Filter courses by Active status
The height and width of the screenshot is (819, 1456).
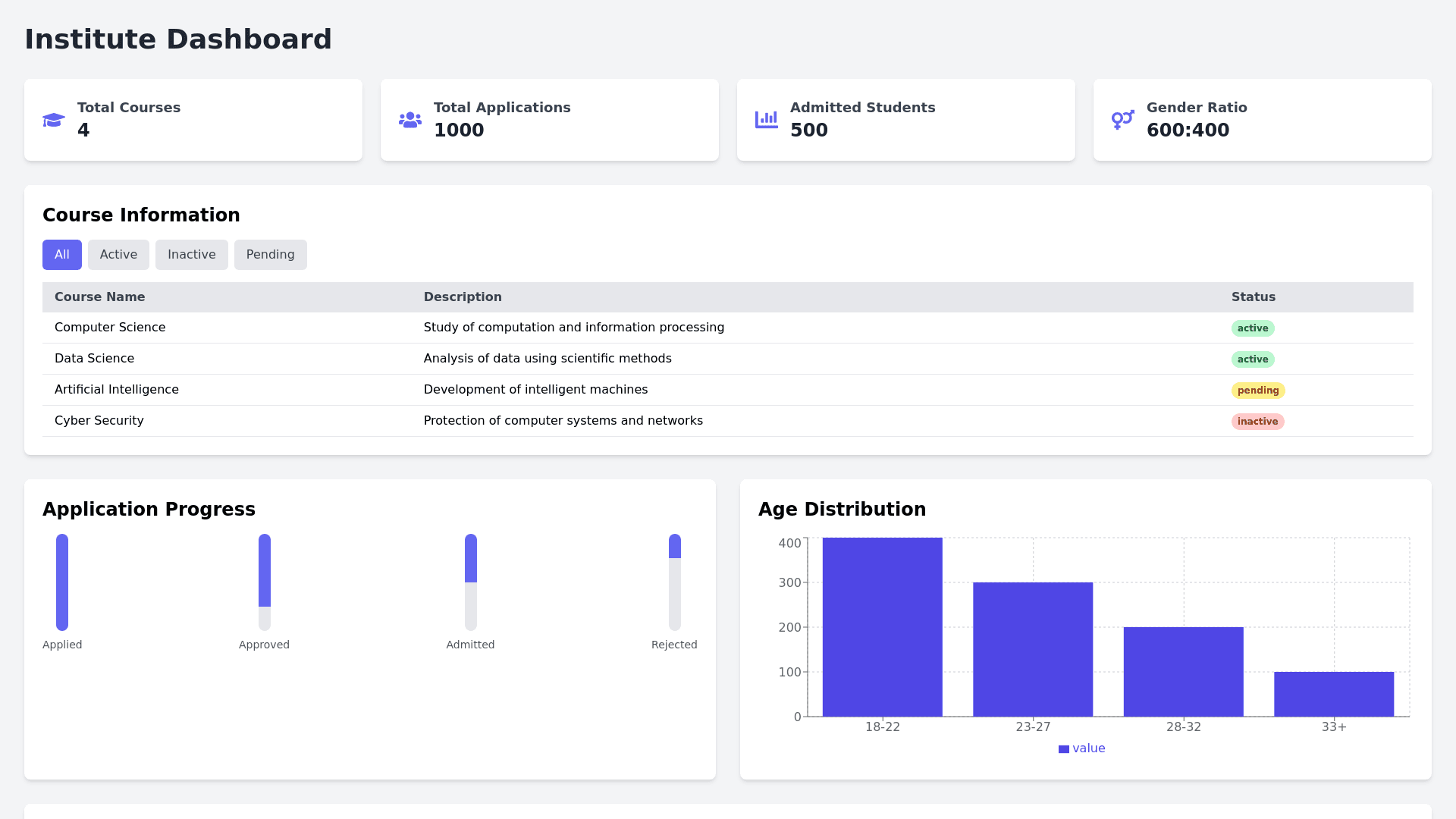(x=118, y=255)
